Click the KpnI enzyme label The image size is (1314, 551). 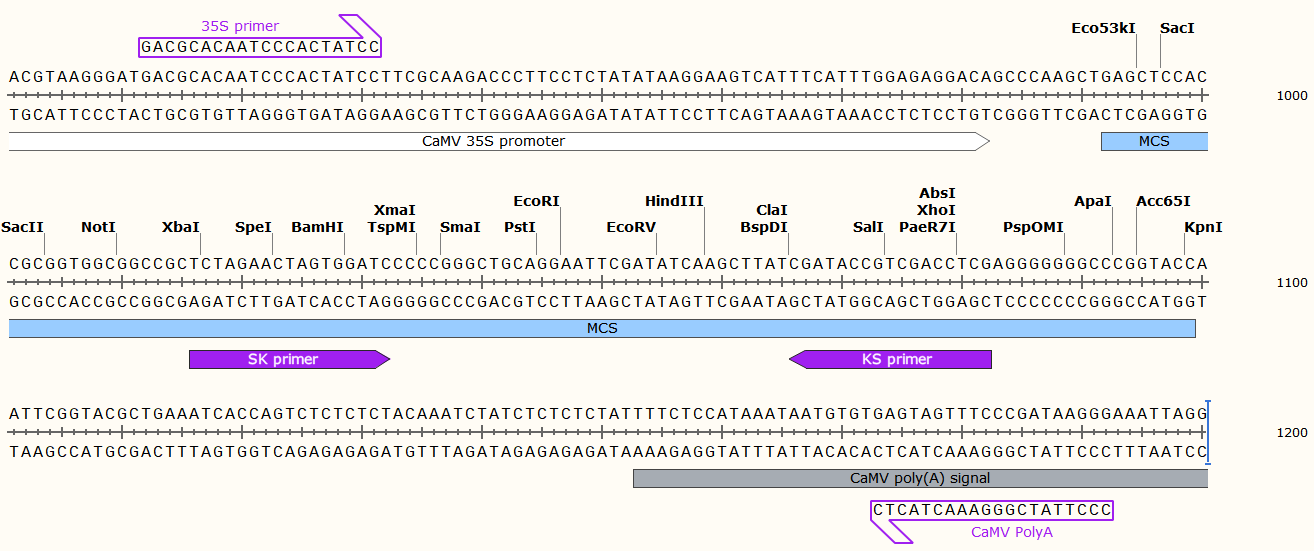[1203, 227]
